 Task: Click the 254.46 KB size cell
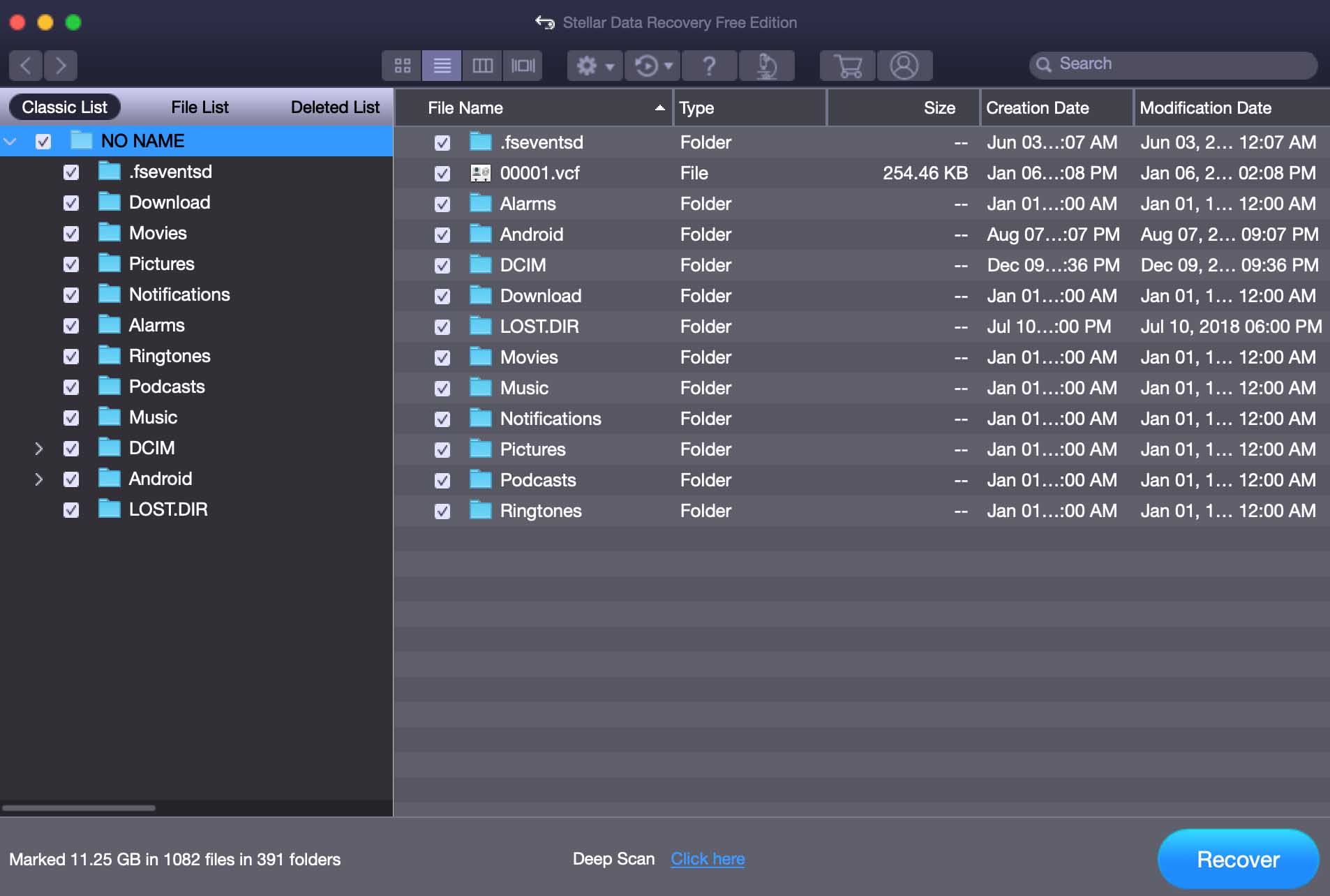click(x=925, y=173)
